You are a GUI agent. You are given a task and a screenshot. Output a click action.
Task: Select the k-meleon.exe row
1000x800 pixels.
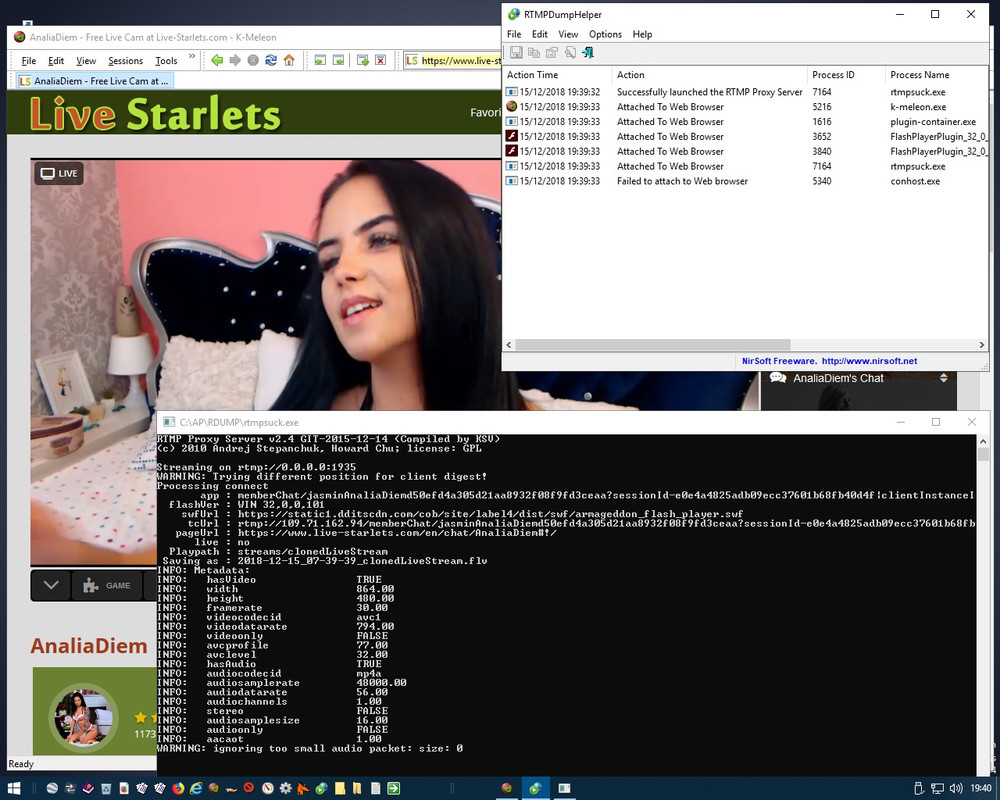coord(746,107)
